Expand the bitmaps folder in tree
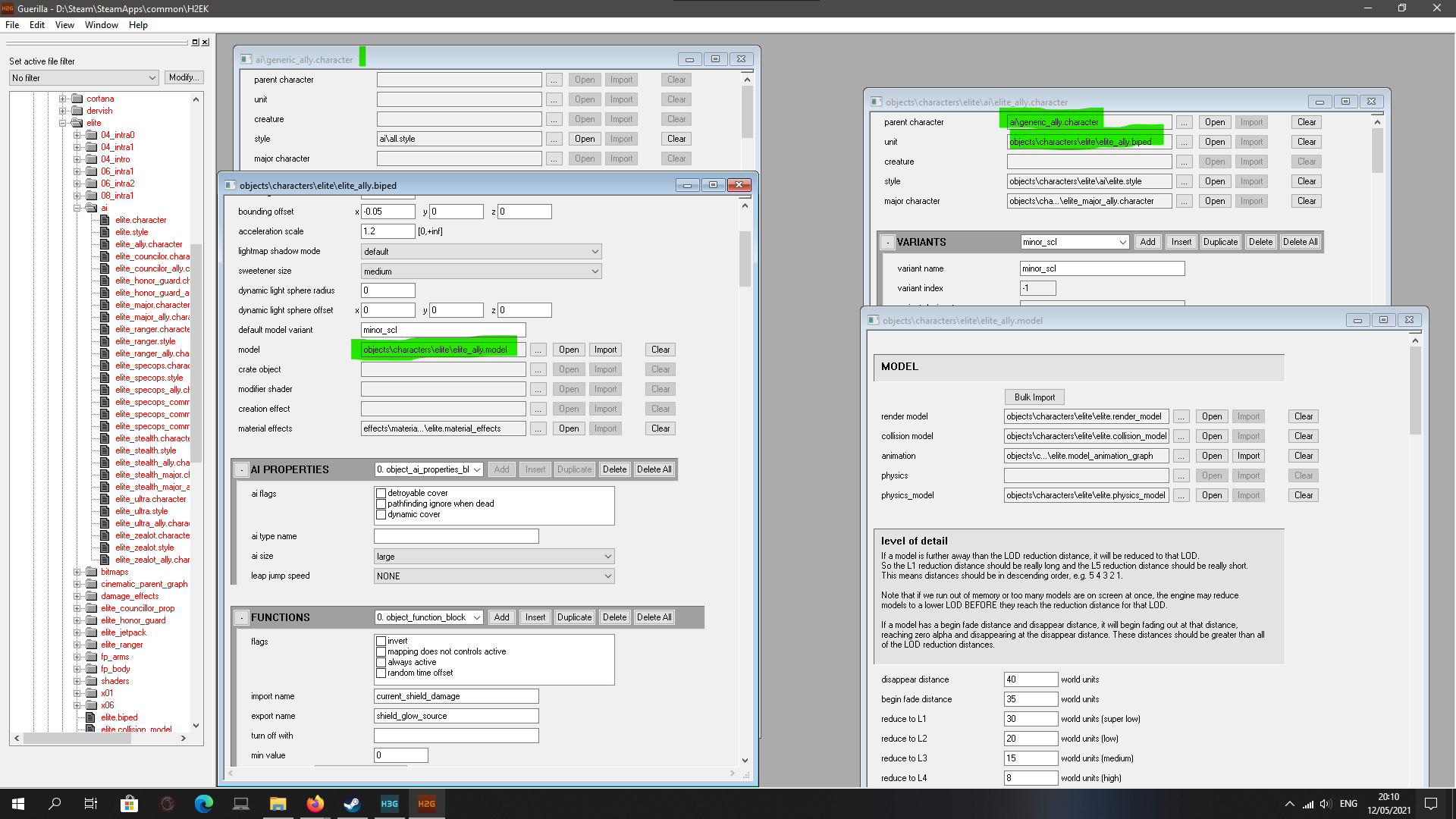The width and height of the screenshot is (1456, 819). (77, 572)
